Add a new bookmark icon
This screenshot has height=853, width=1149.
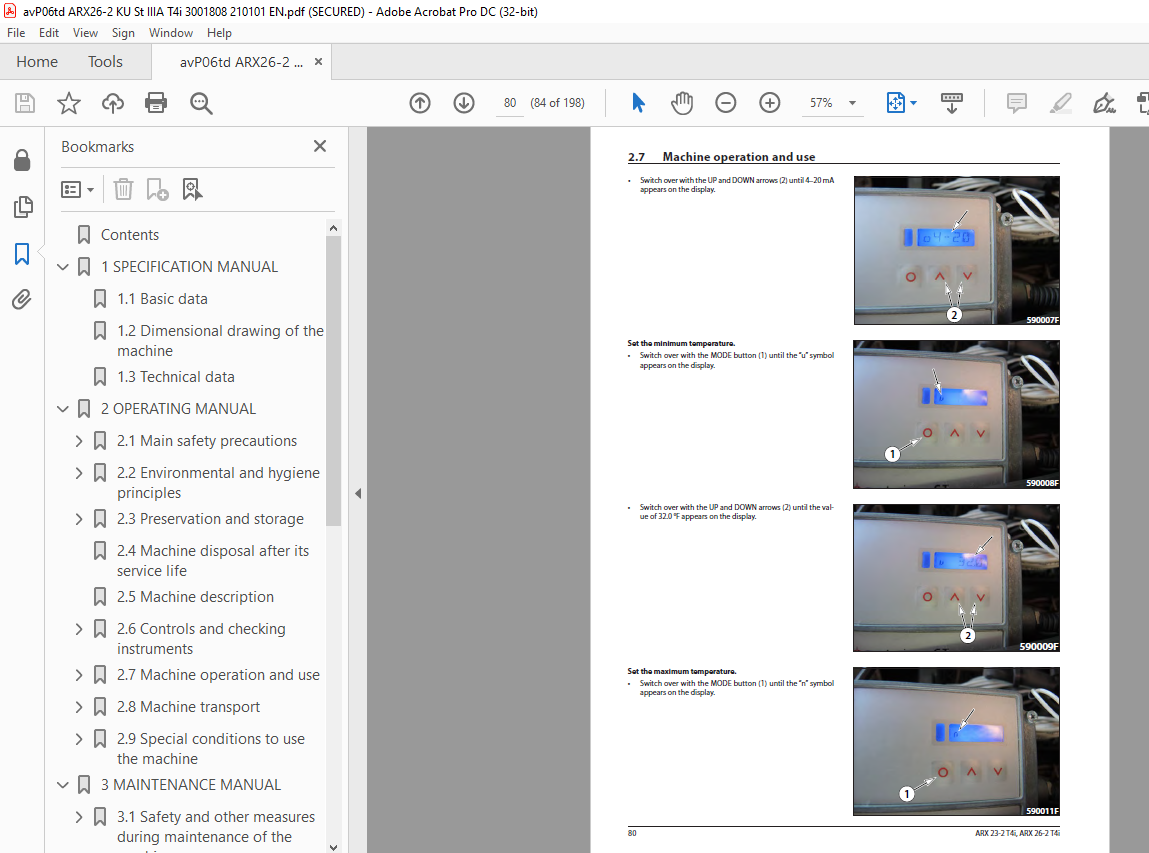[x=158, y=190]
